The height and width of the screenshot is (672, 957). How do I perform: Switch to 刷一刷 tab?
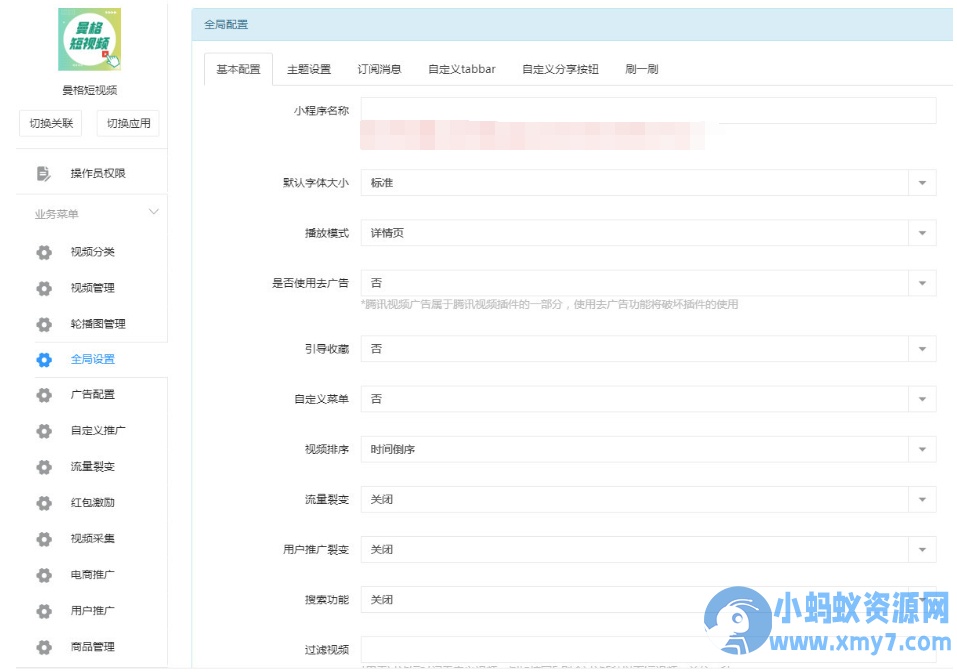tap(641, 69)
